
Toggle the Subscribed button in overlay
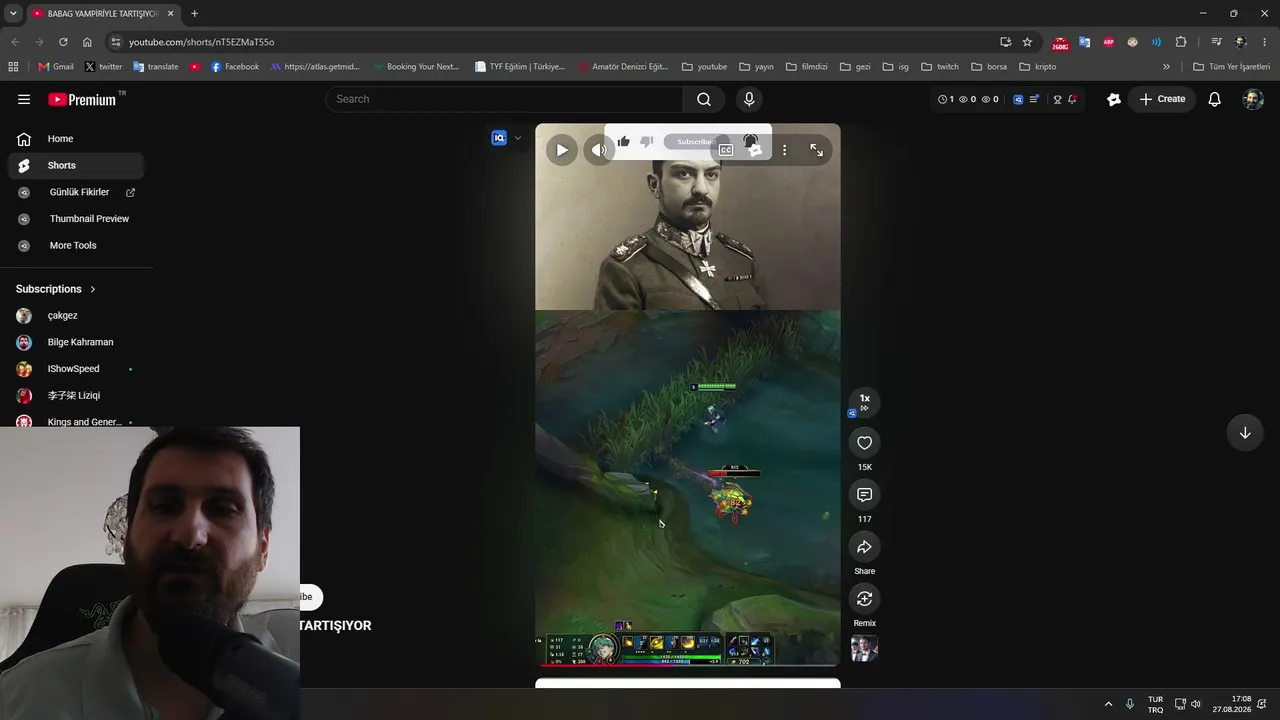pyautogui.click(x=694, y=142)
